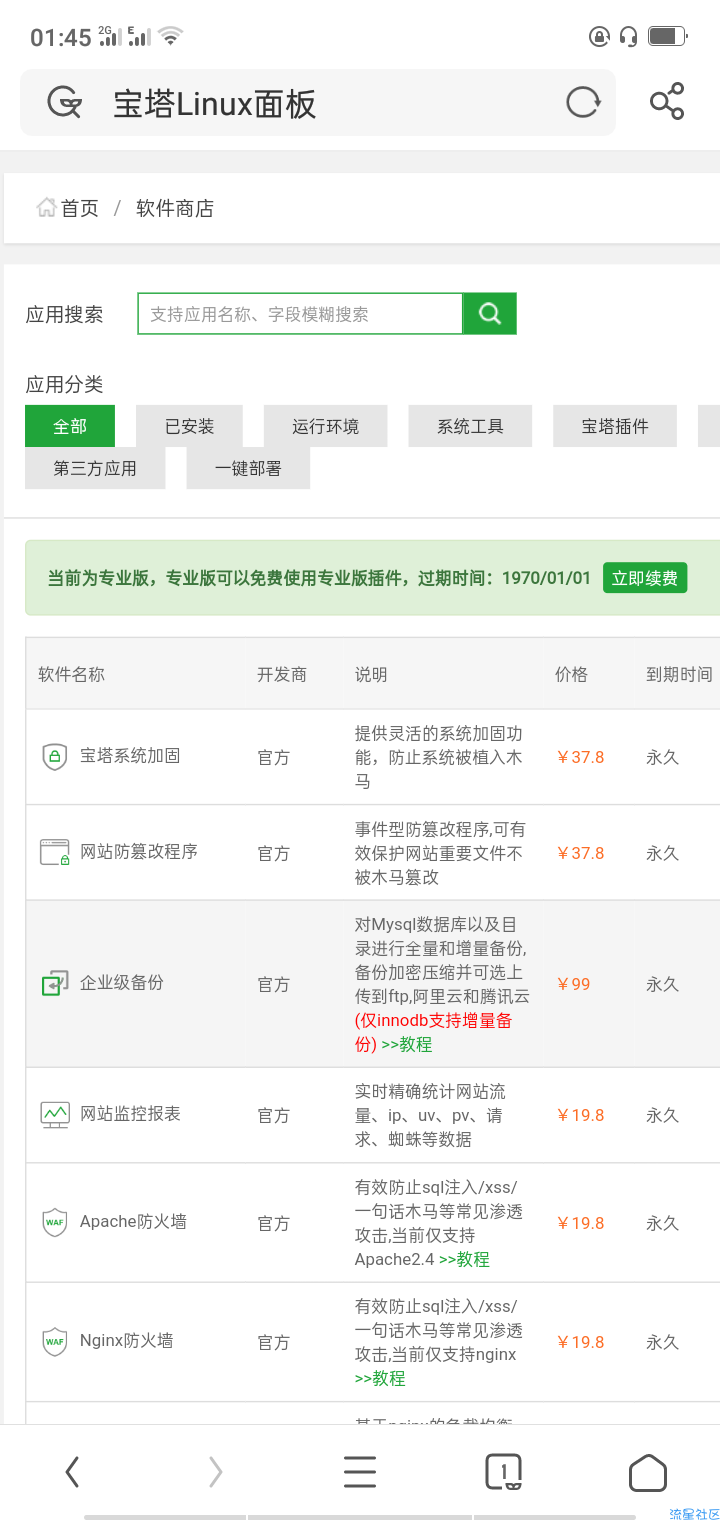This screenshot has height=1520, width=720.
Task: Click the 说明 column header
Action: (x=371, y=674)
